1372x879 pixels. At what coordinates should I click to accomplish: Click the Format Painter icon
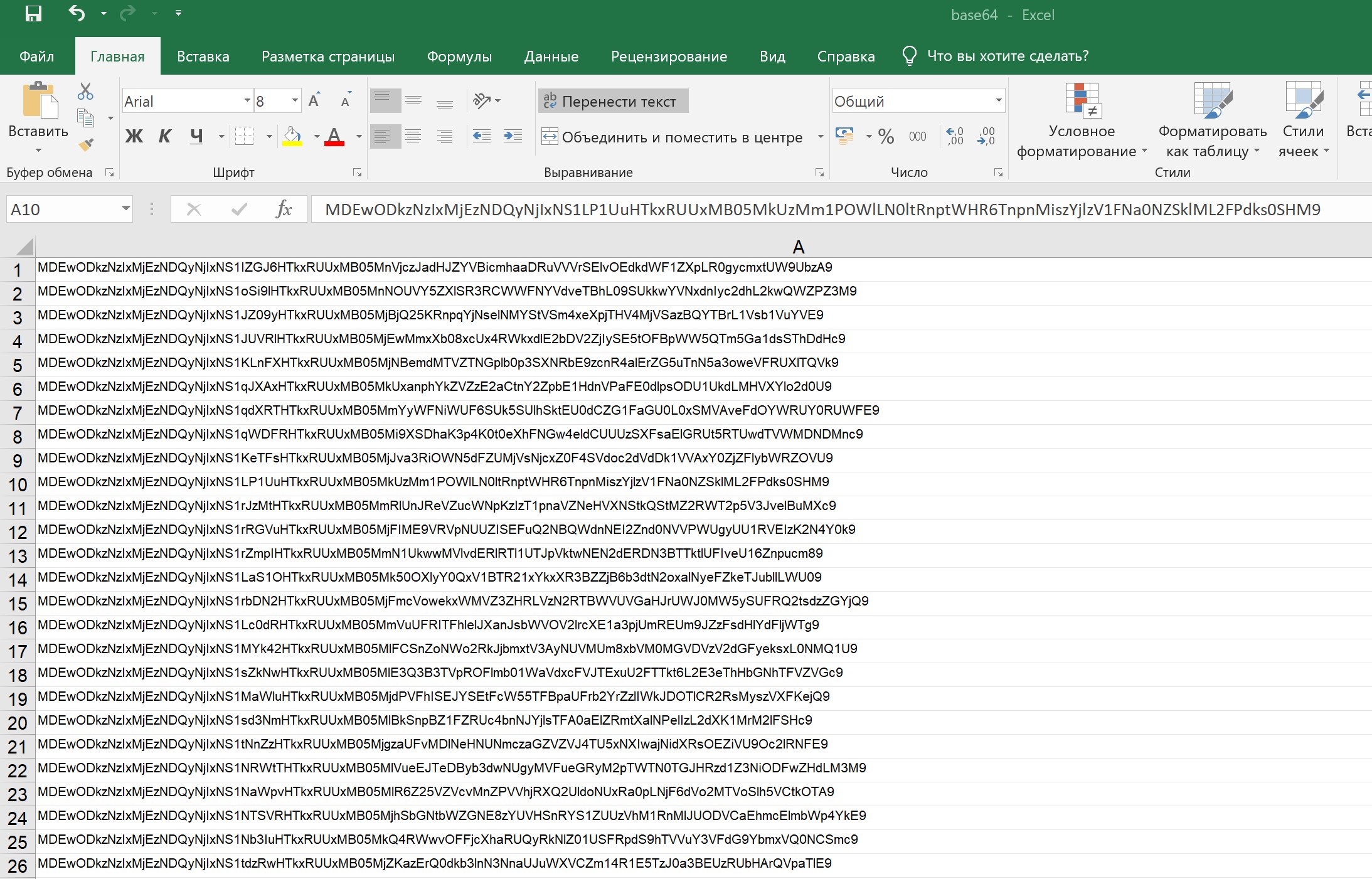(x=86, y=143)
